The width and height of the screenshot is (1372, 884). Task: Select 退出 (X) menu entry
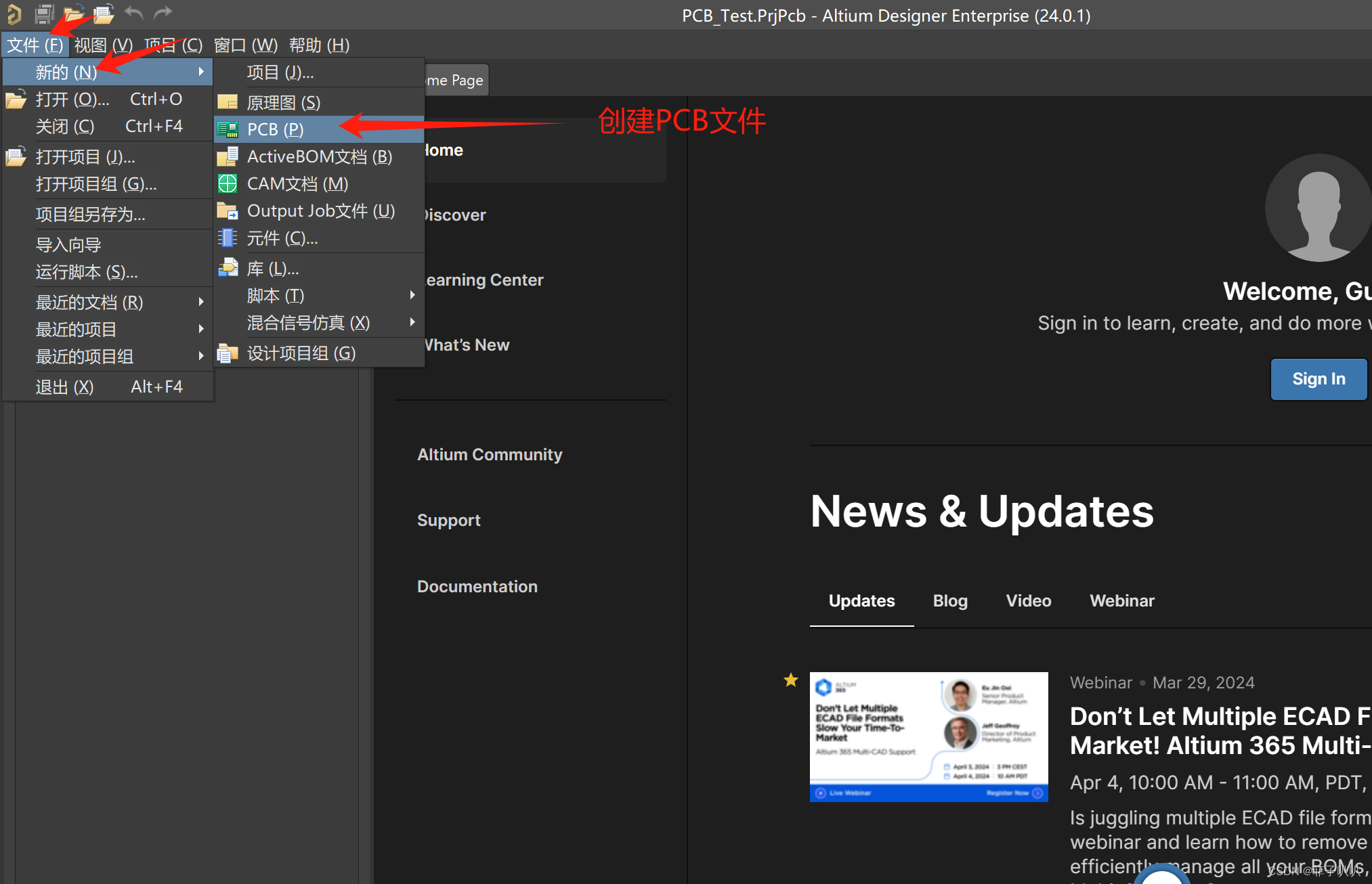(x=65, y=387)
